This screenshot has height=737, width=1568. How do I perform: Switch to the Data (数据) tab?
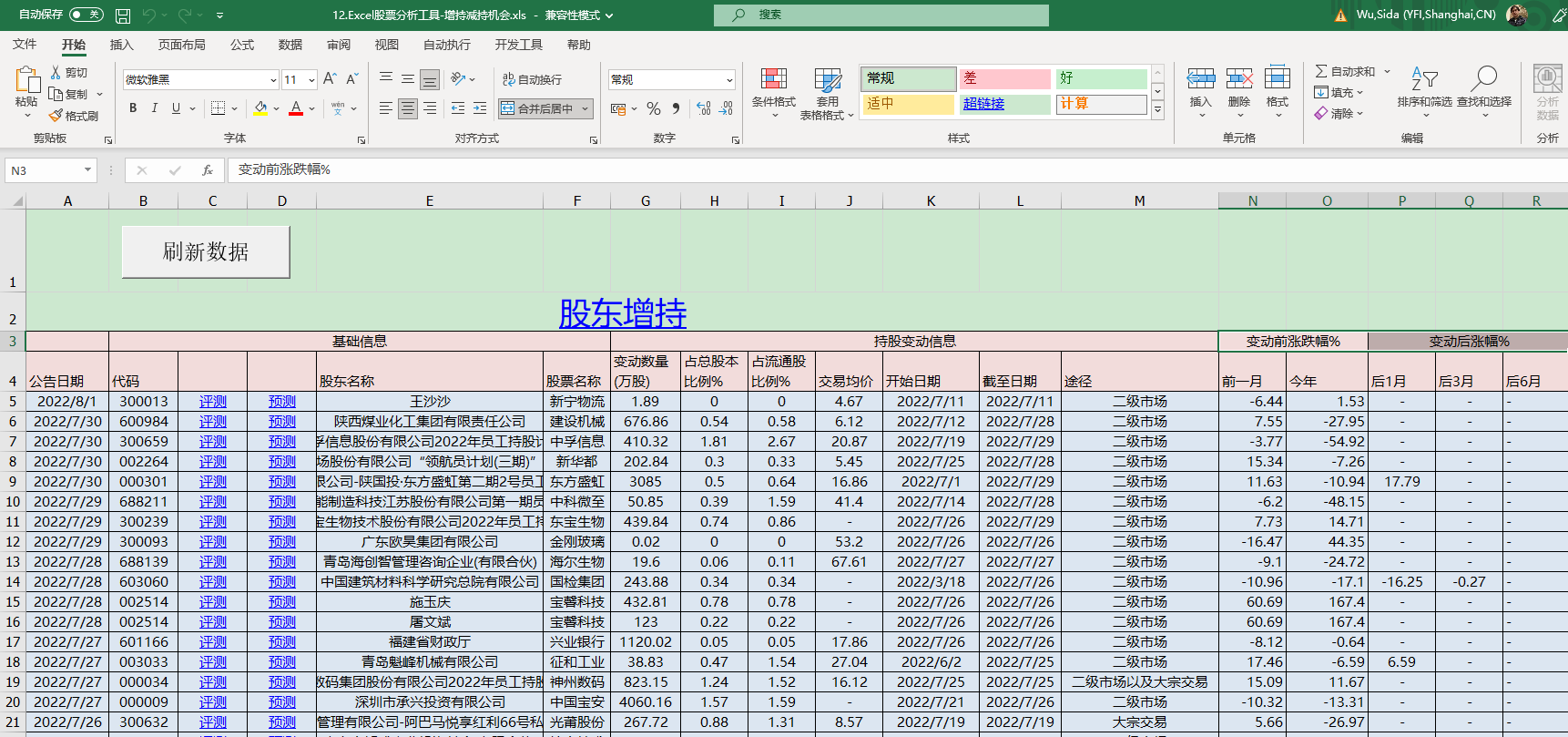[x=290, y=45]
